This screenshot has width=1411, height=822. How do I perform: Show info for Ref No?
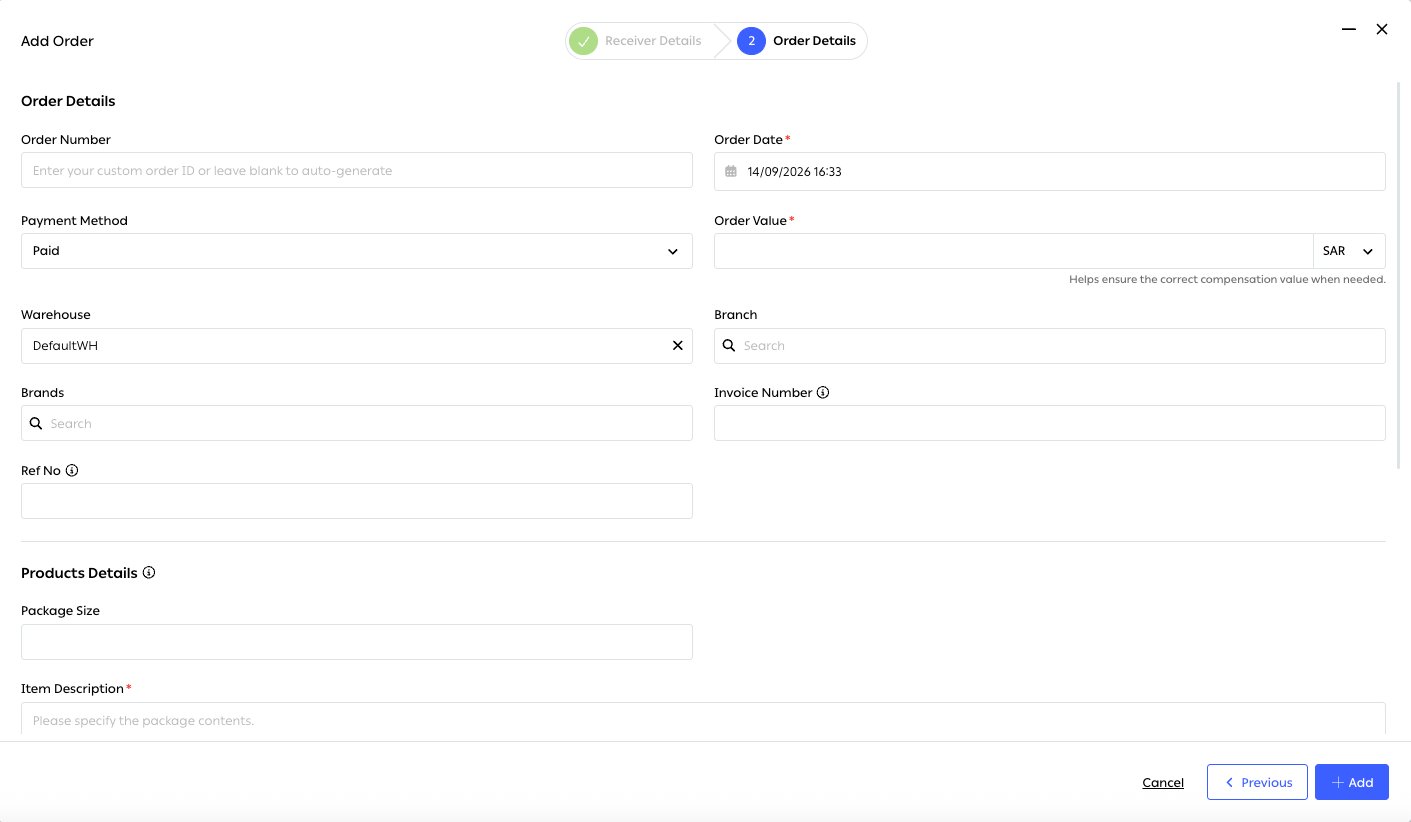pos(72,471)
